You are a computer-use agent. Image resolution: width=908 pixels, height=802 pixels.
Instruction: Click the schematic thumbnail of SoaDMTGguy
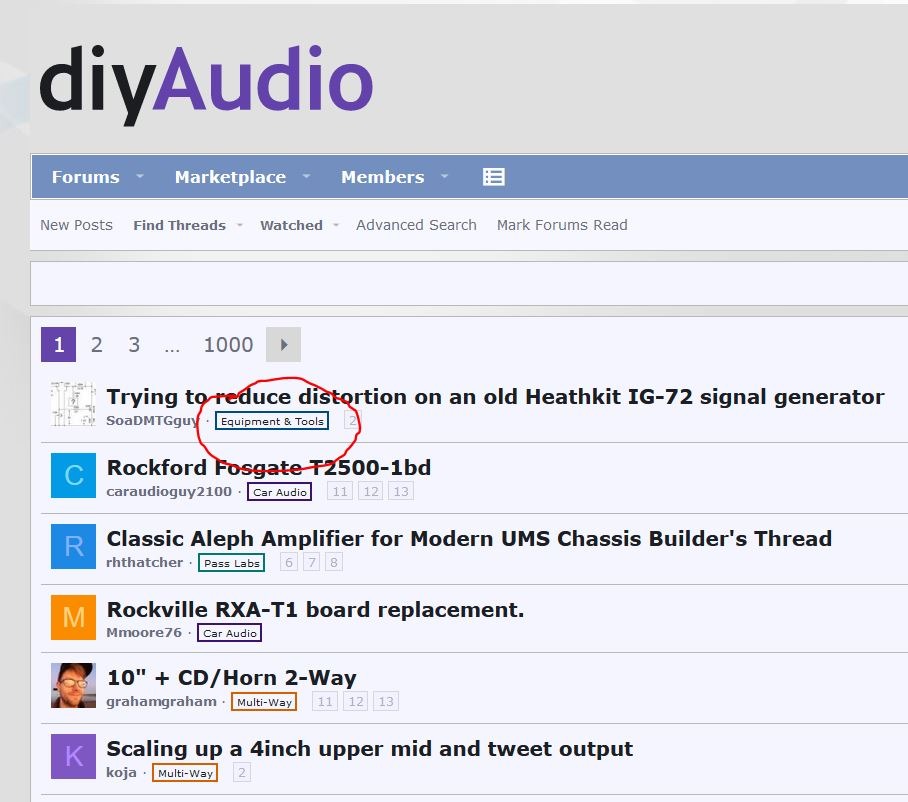point(73,404)
